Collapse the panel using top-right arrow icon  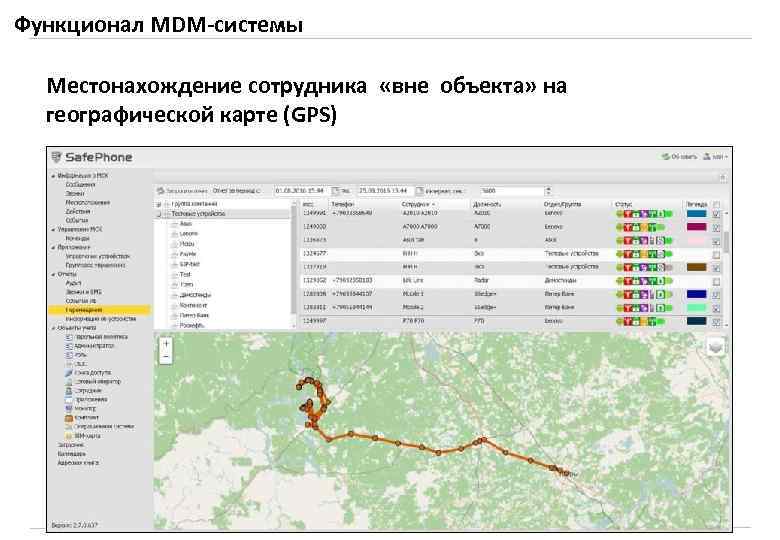click(x=723, y=178)
